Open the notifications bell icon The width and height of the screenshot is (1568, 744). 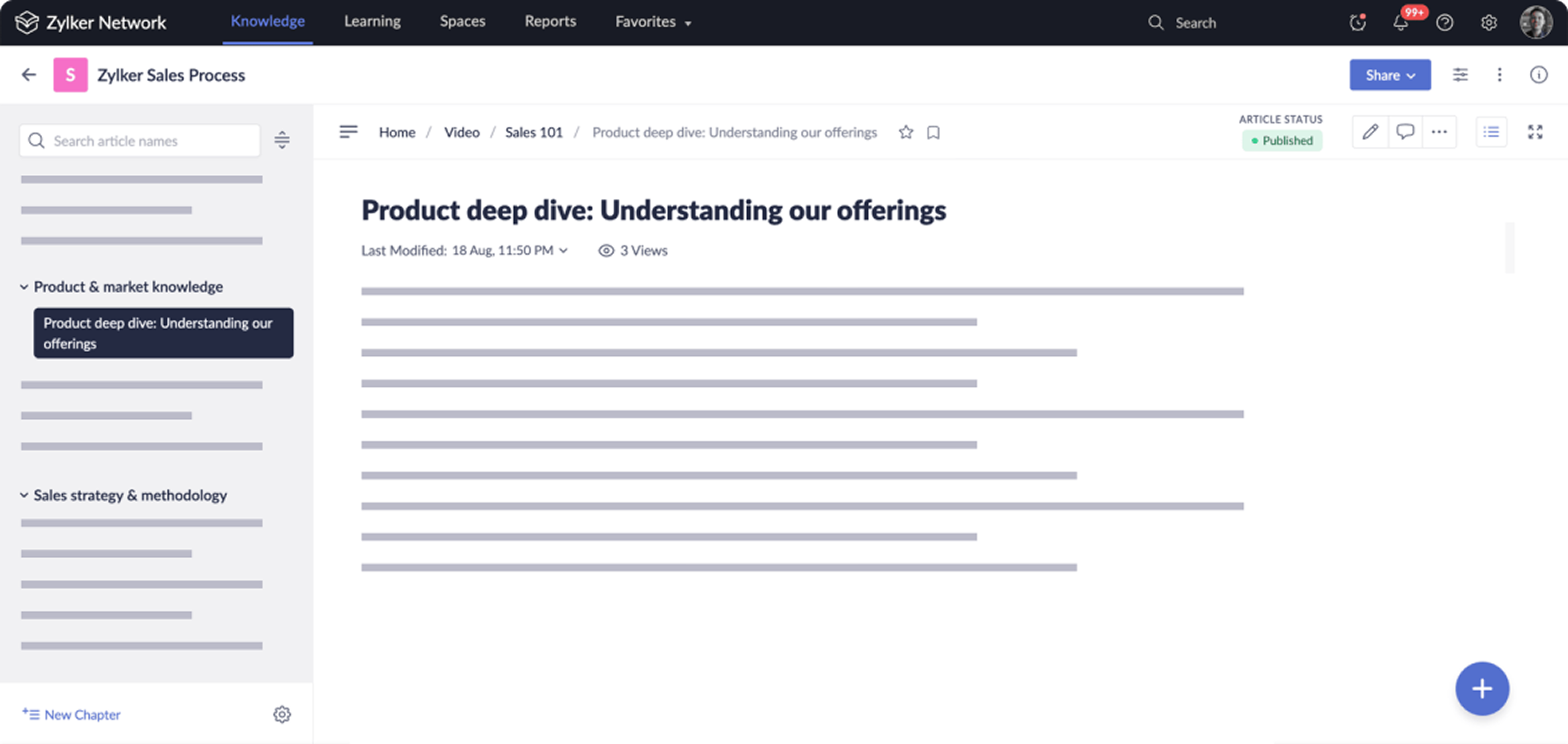coord(1400,23)
